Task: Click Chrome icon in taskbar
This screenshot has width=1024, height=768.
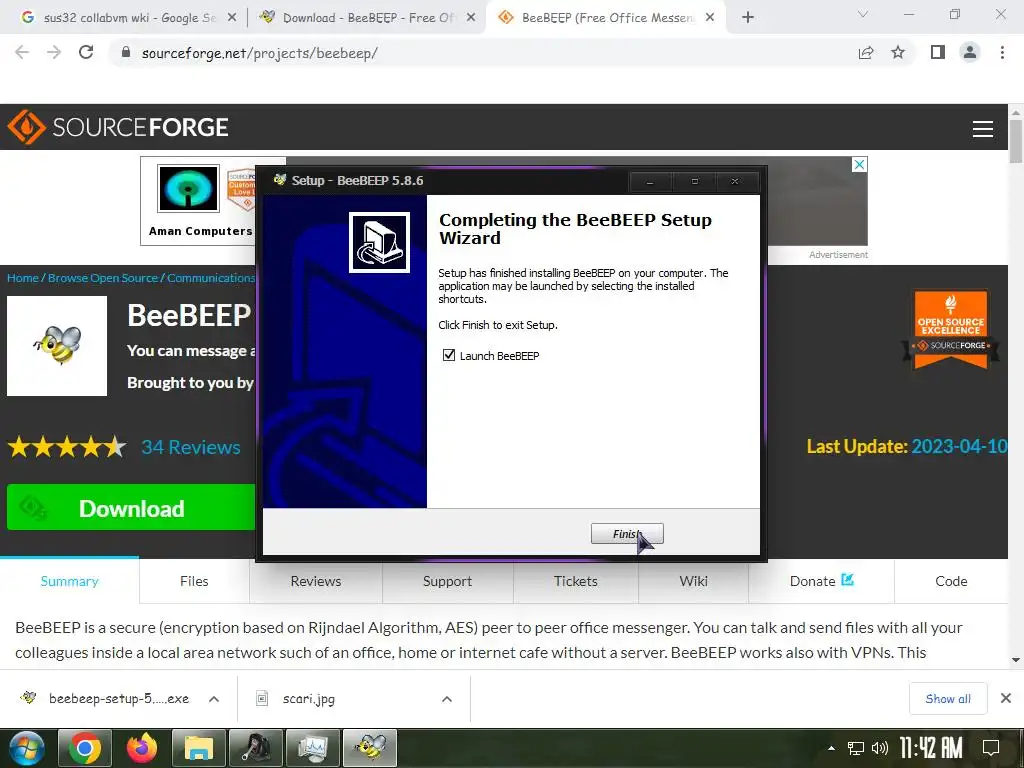Action: [85, 748]
